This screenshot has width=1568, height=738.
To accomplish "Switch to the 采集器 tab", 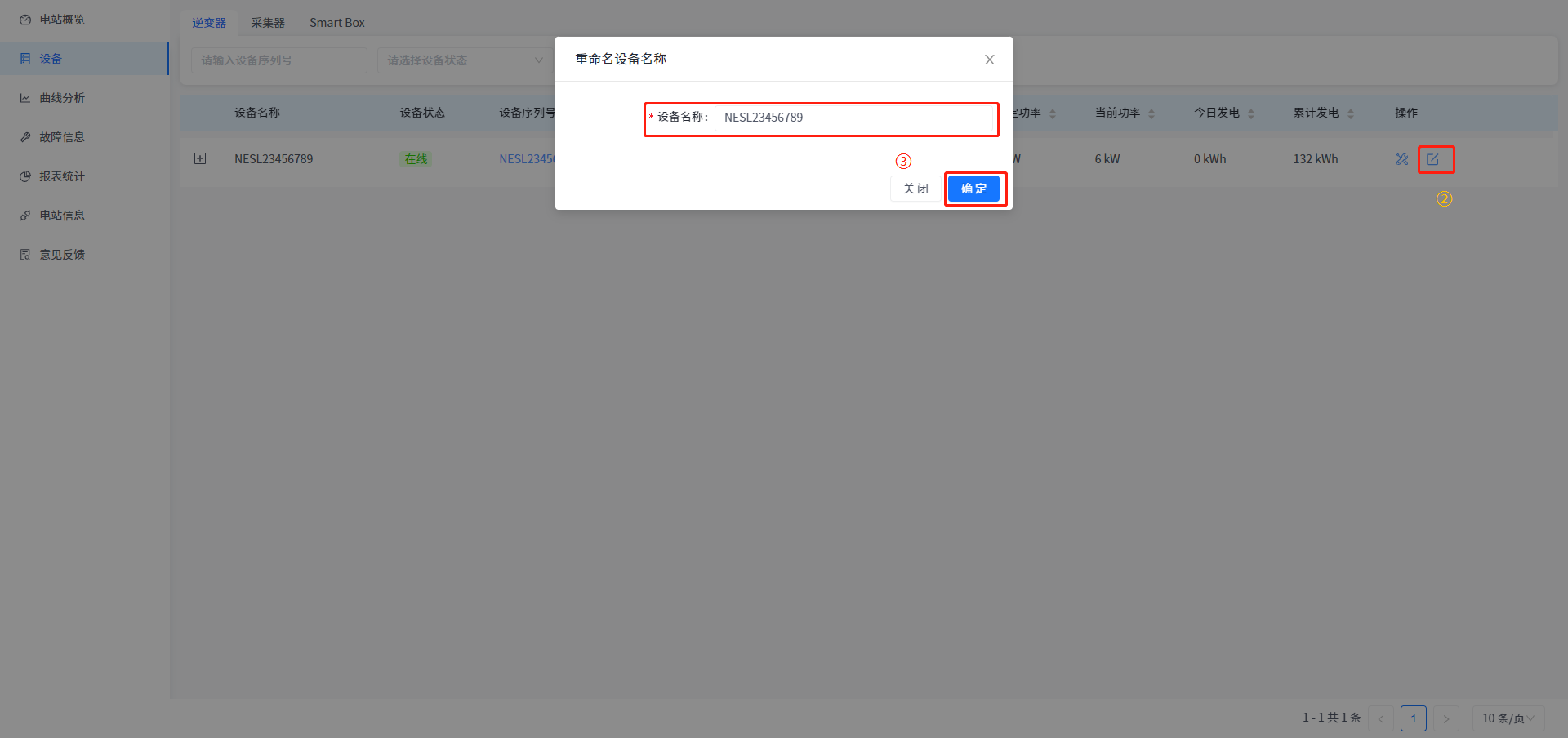I will point(268,23).
